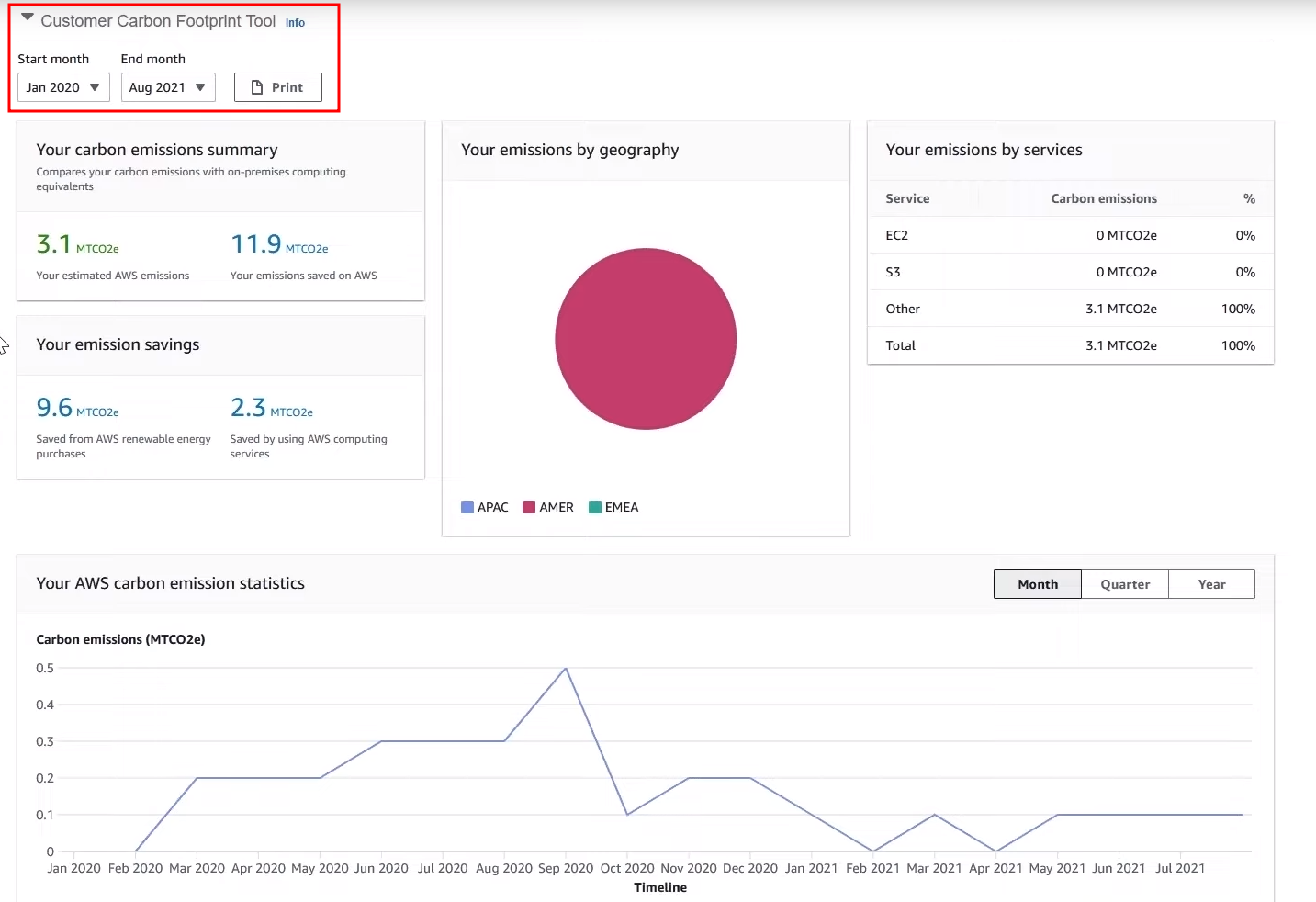Viewport: 1316px width, 902px height.
Task: Sort table by Carbon emissions column header
Action: click(1104, 198)
